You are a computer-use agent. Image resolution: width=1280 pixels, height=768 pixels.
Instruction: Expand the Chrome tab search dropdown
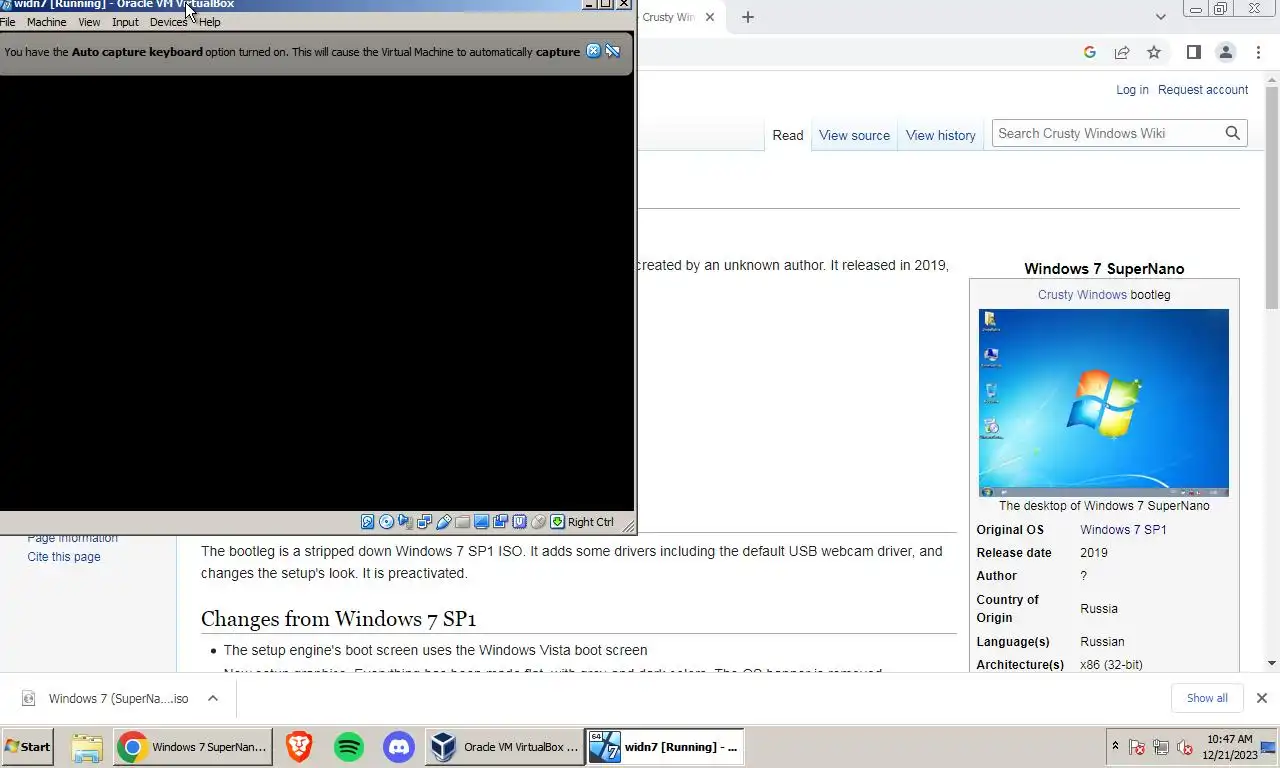(1160, 17)
